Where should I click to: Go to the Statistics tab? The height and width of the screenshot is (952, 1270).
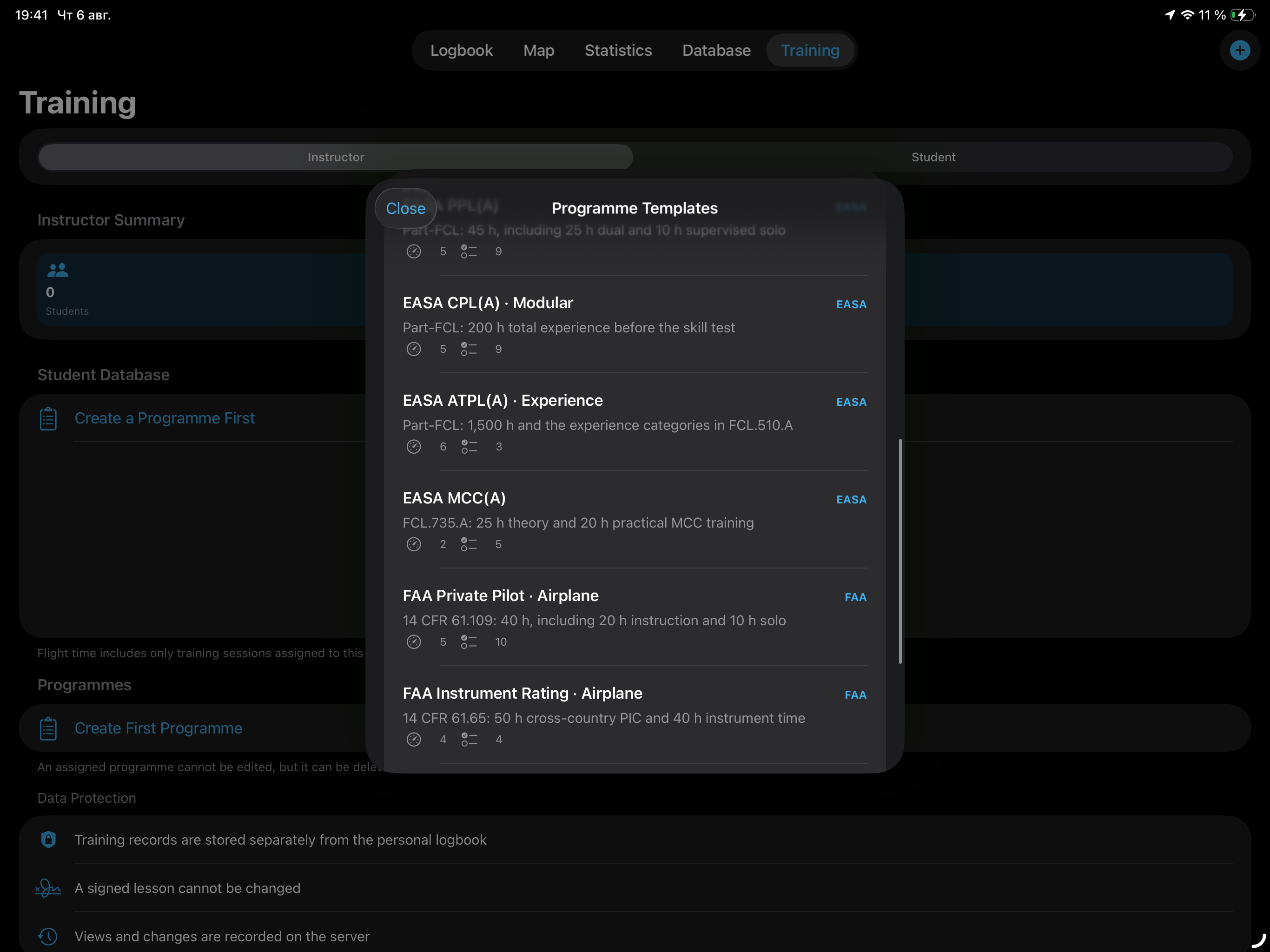point(618,51)
